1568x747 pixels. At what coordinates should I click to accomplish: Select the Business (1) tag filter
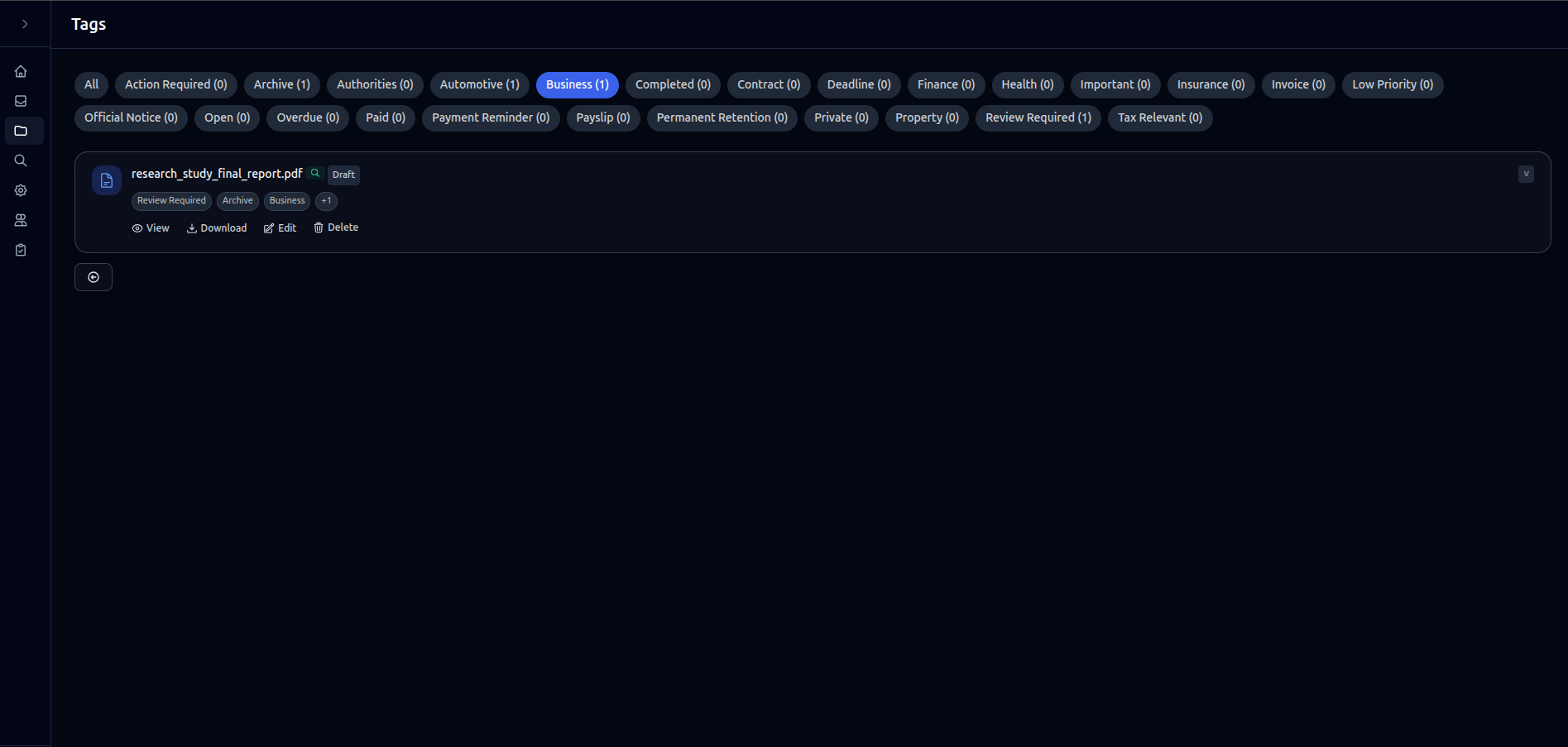pos(578,84)
